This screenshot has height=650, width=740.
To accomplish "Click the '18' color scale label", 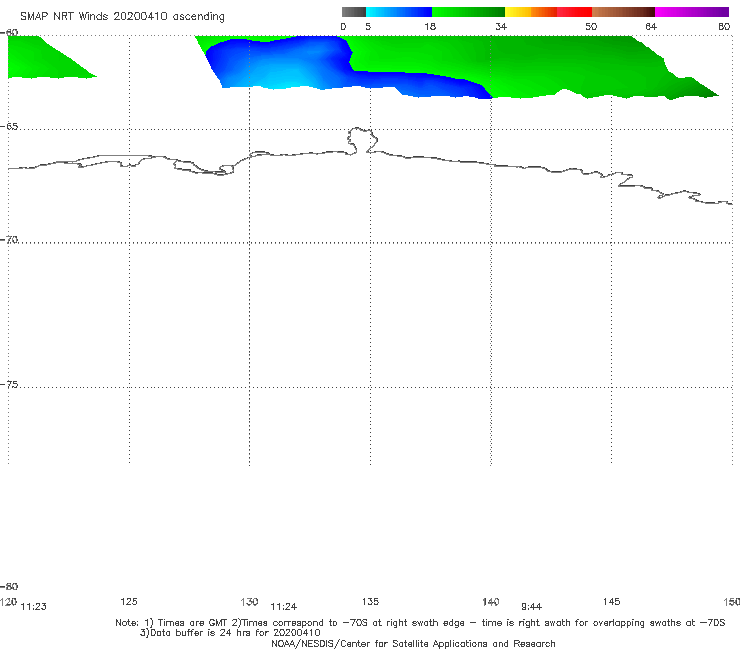I will [430, 26].
